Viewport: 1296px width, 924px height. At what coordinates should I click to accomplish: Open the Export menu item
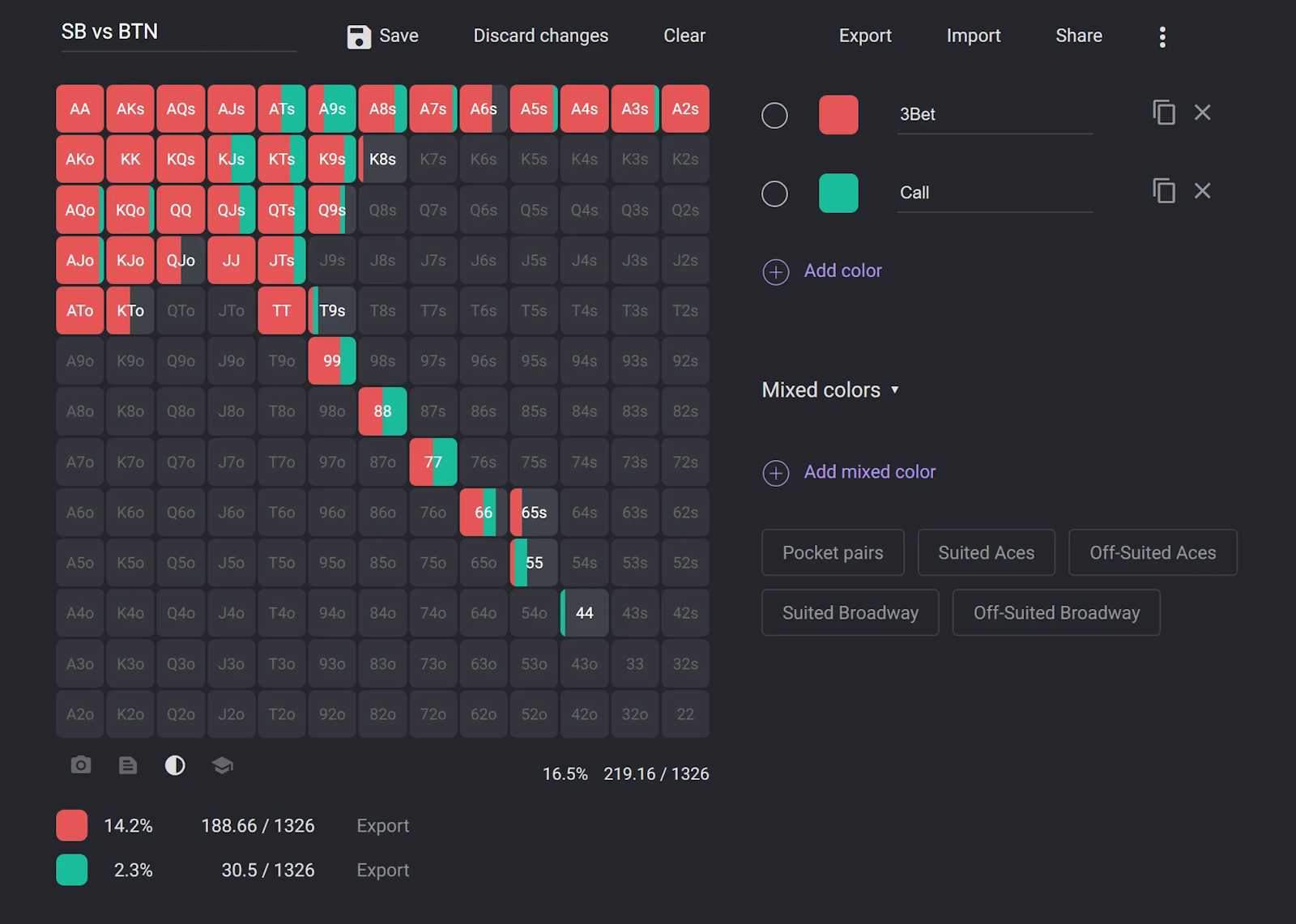coord(865,36)
